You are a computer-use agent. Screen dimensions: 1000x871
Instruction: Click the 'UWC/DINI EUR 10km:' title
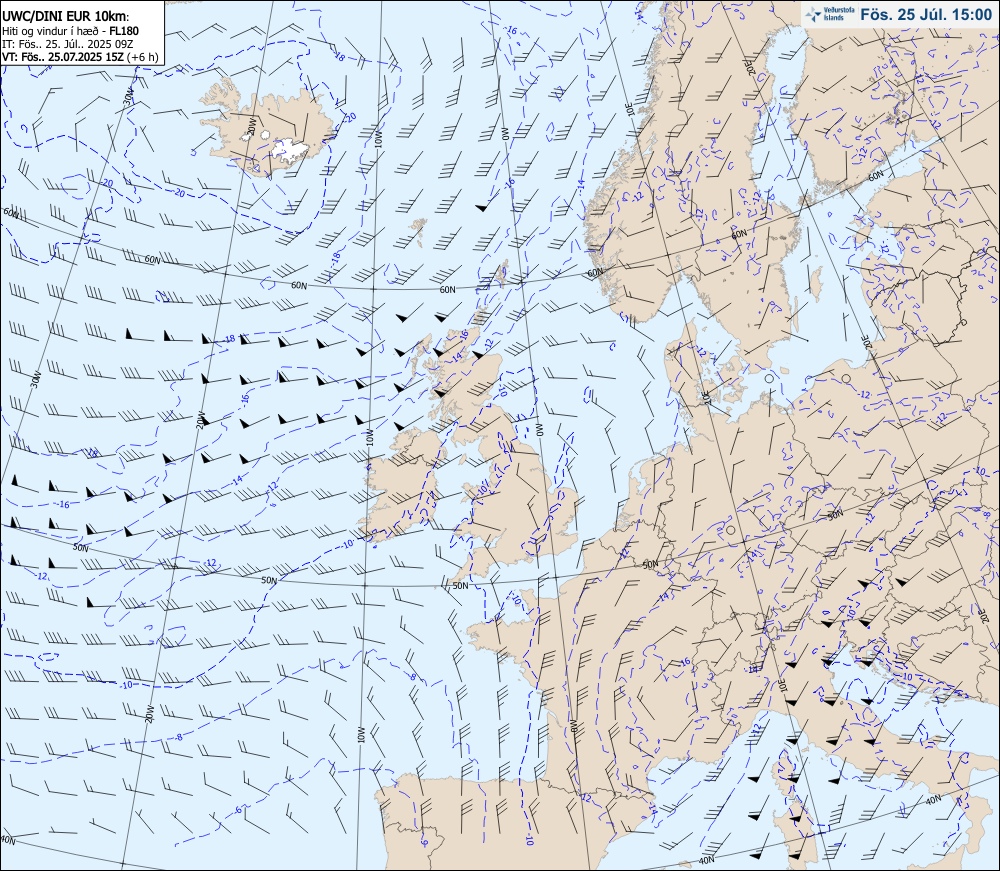tap(66, 17)
